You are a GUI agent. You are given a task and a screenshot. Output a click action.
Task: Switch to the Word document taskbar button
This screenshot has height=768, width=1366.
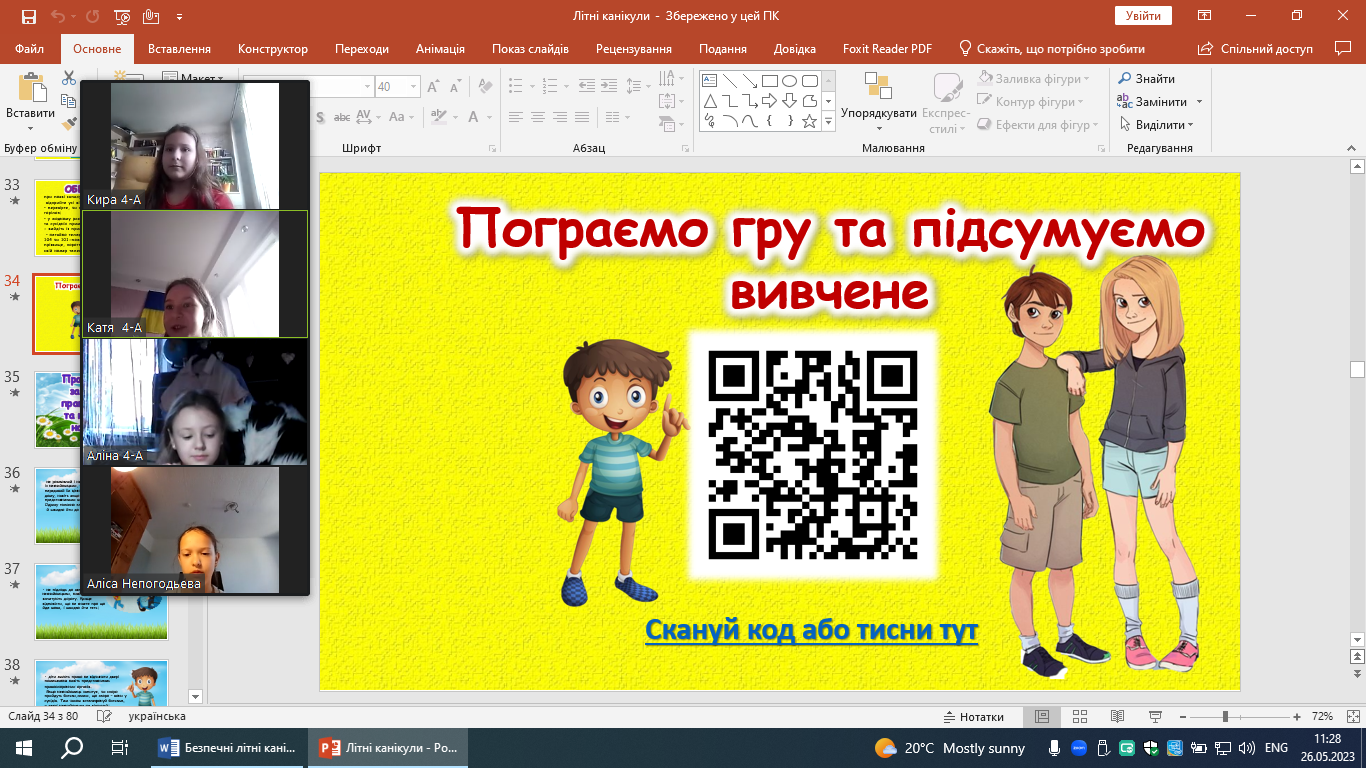229,748
